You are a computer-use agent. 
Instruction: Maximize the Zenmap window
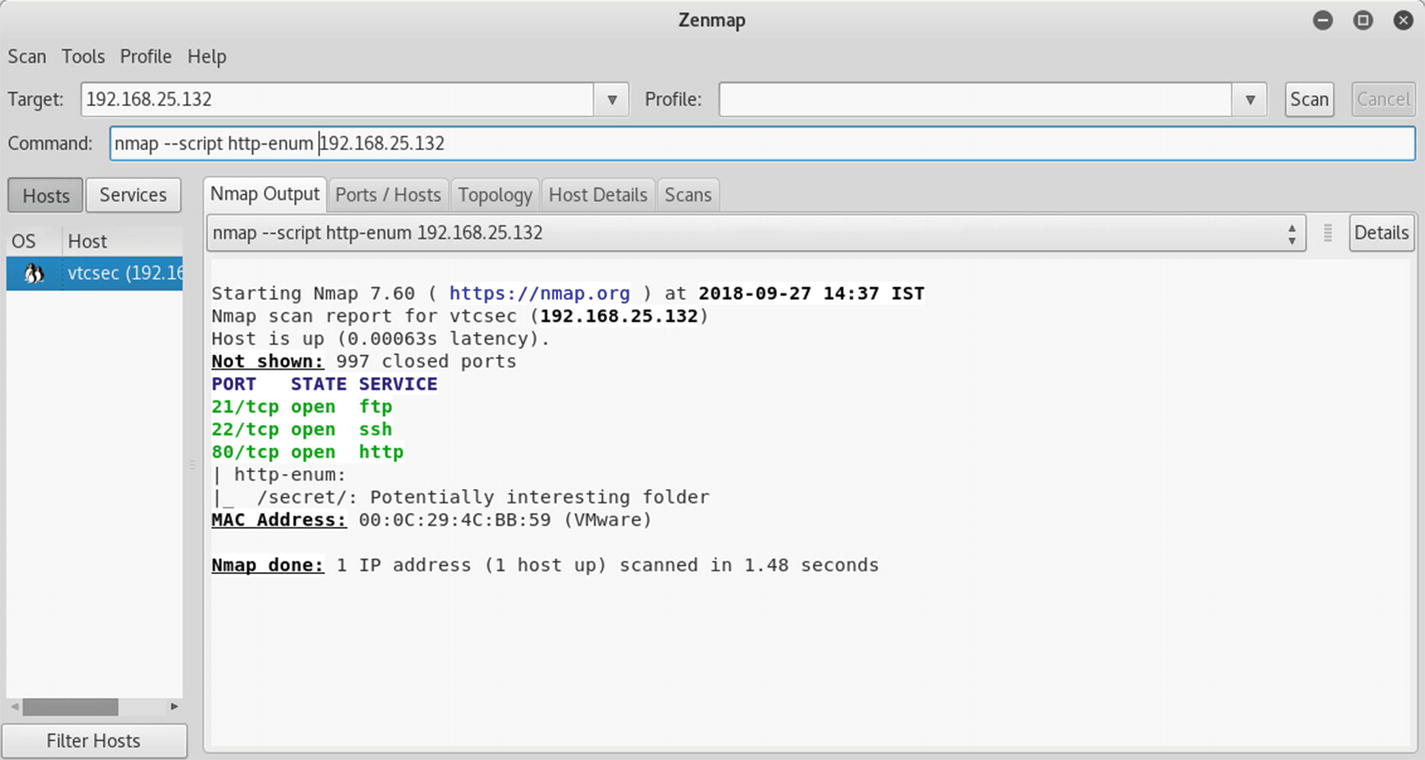point(1363,20)
